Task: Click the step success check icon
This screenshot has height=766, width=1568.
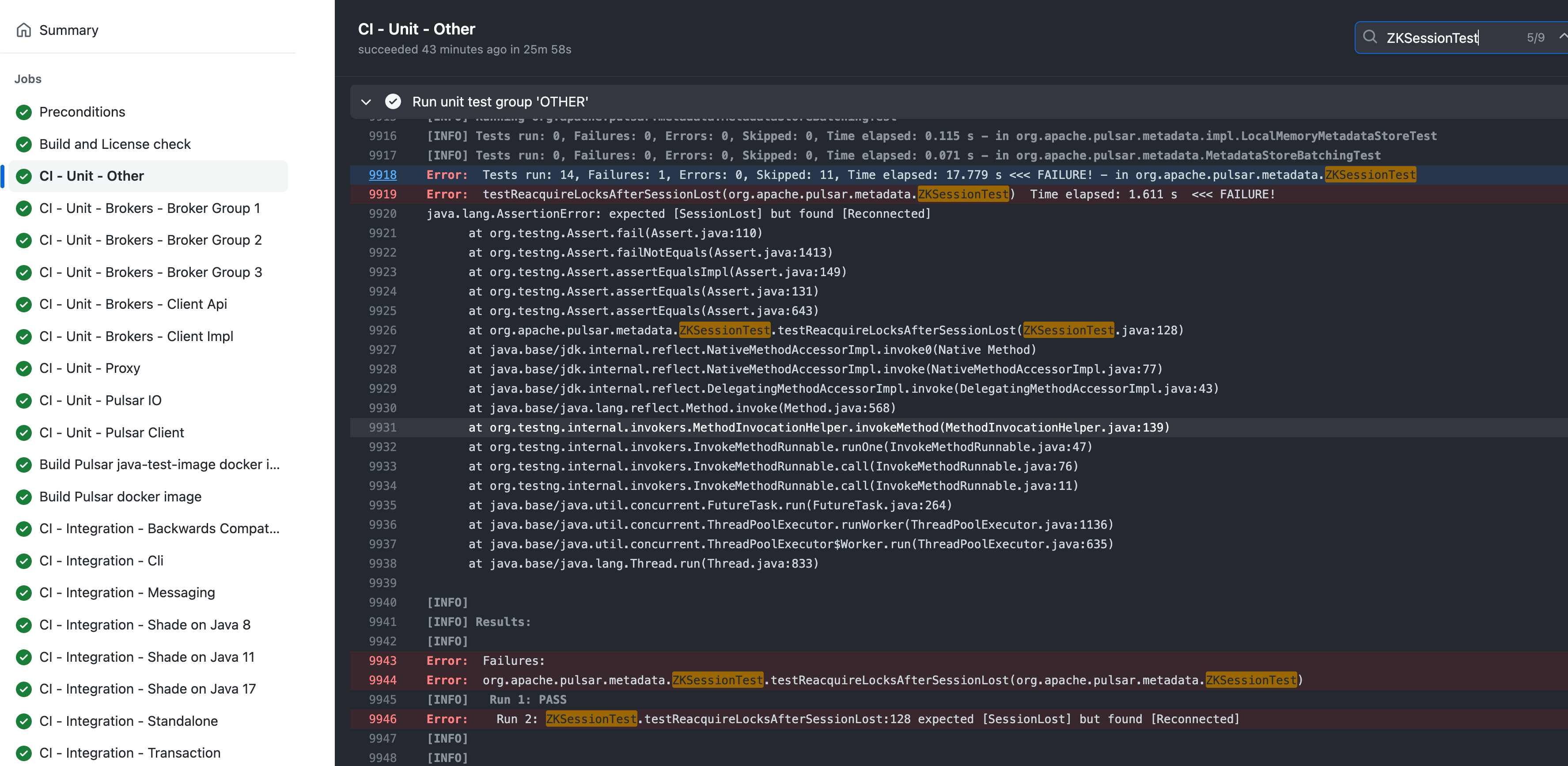Action: pyautogui.click(x=393, y=102)
